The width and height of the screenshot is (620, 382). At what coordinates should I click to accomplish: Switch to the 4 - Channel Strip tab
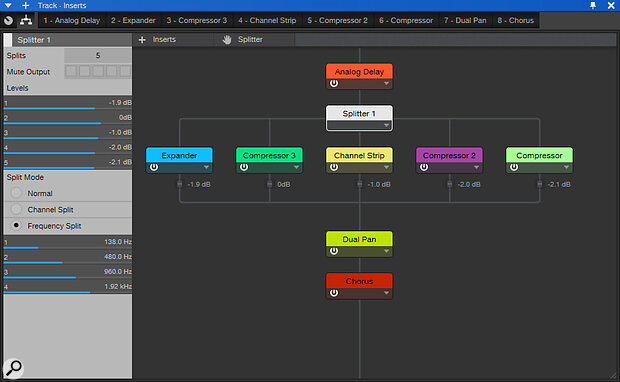click(267, 20)
